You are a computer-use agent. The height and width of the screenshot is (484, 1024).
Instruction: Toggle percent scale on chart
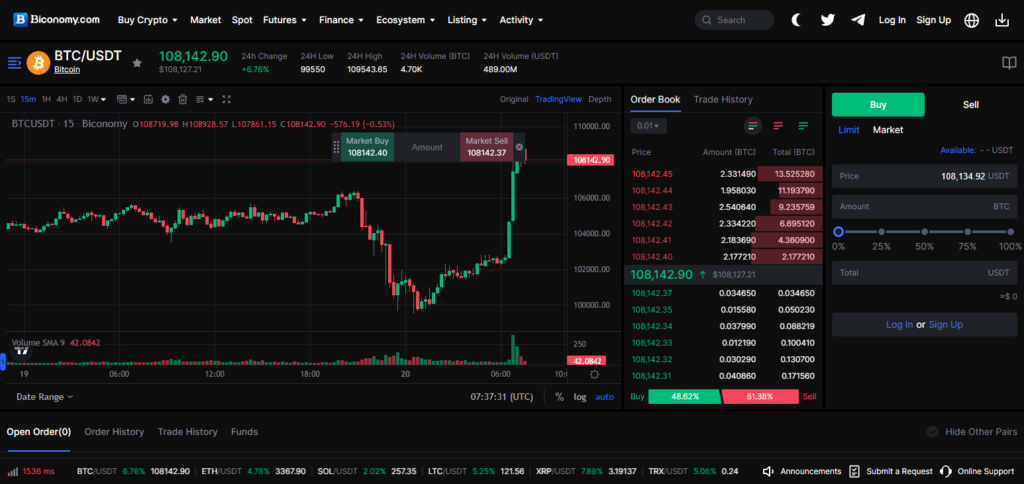(x=560, y=396)
